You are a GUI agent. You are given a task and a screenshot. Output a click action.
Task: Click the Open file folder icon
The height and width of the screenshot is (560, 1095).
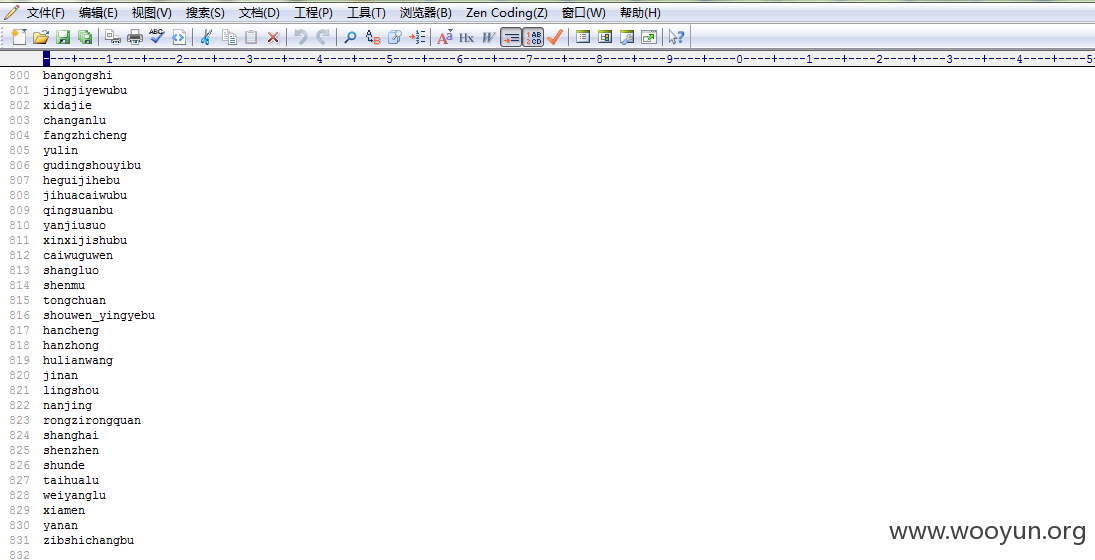pyautogui.click(x=41, y=37)
